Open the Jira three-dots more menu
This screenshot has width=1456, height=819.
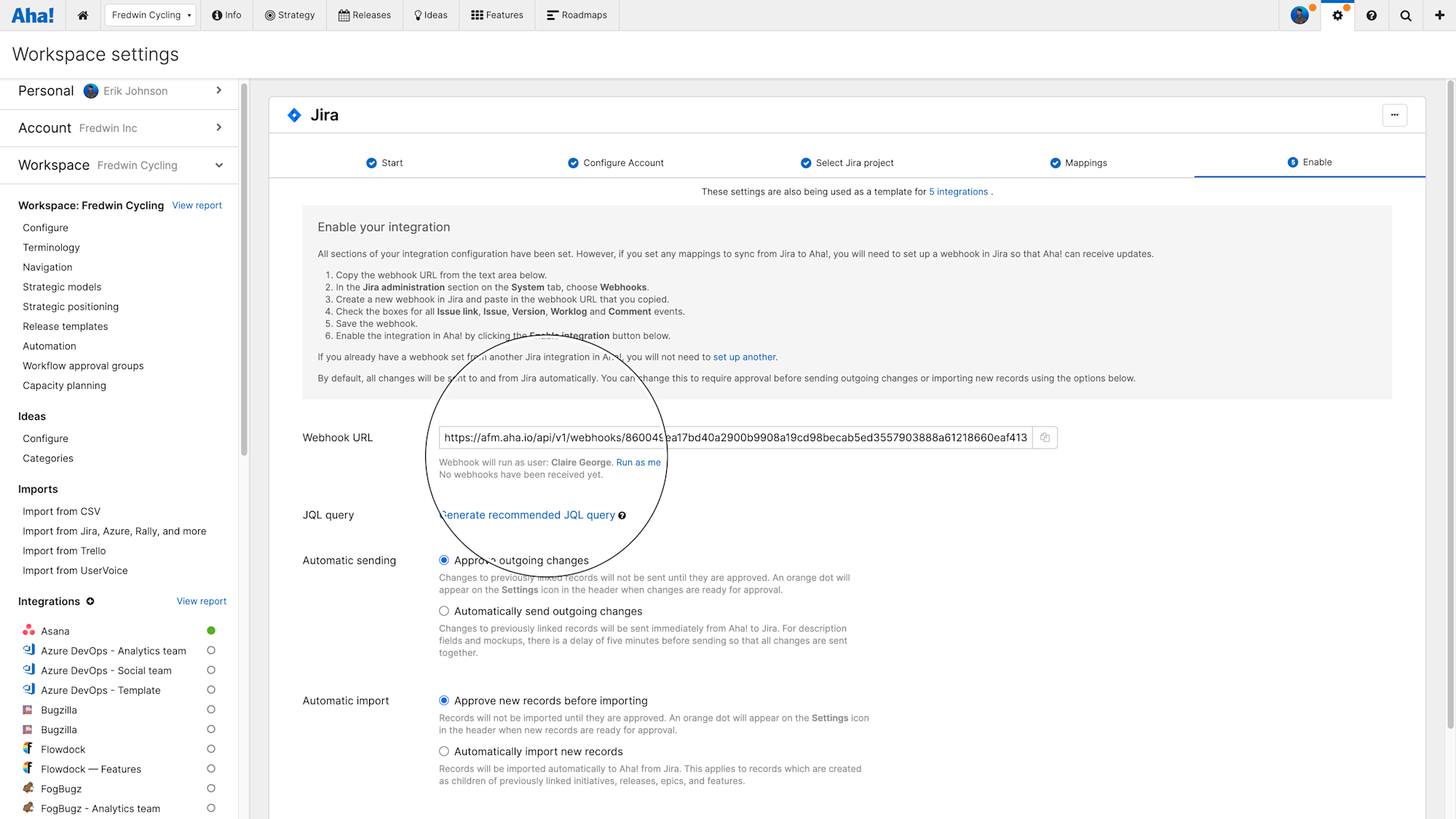[x=1394, y=115]
